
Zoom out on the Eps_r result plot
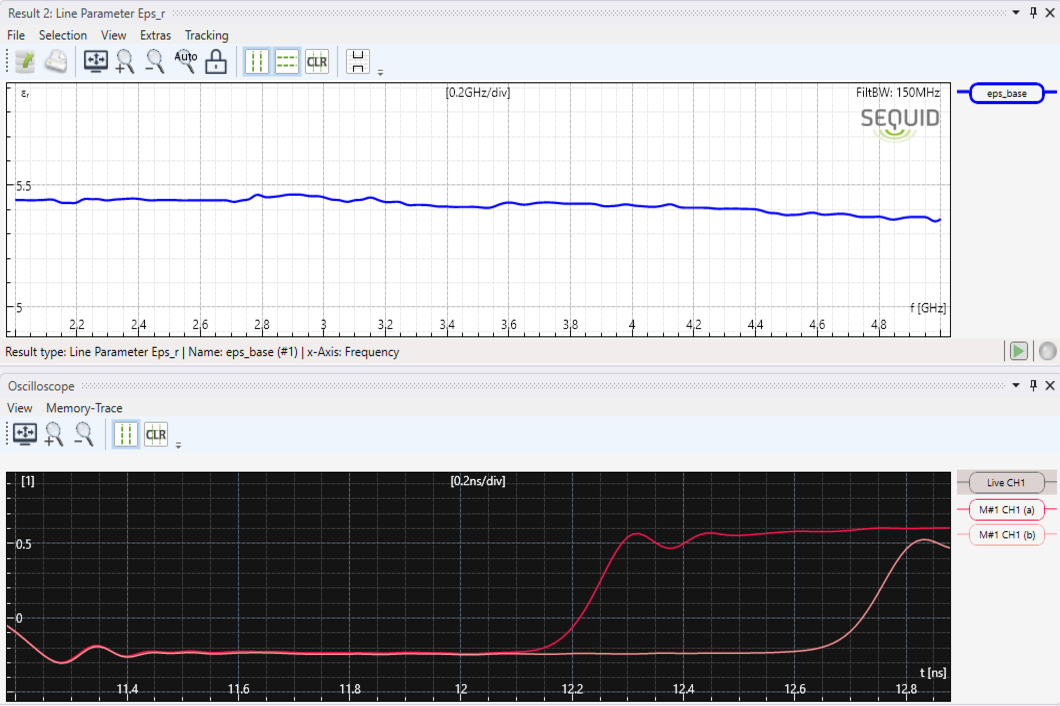click(155, 62)
